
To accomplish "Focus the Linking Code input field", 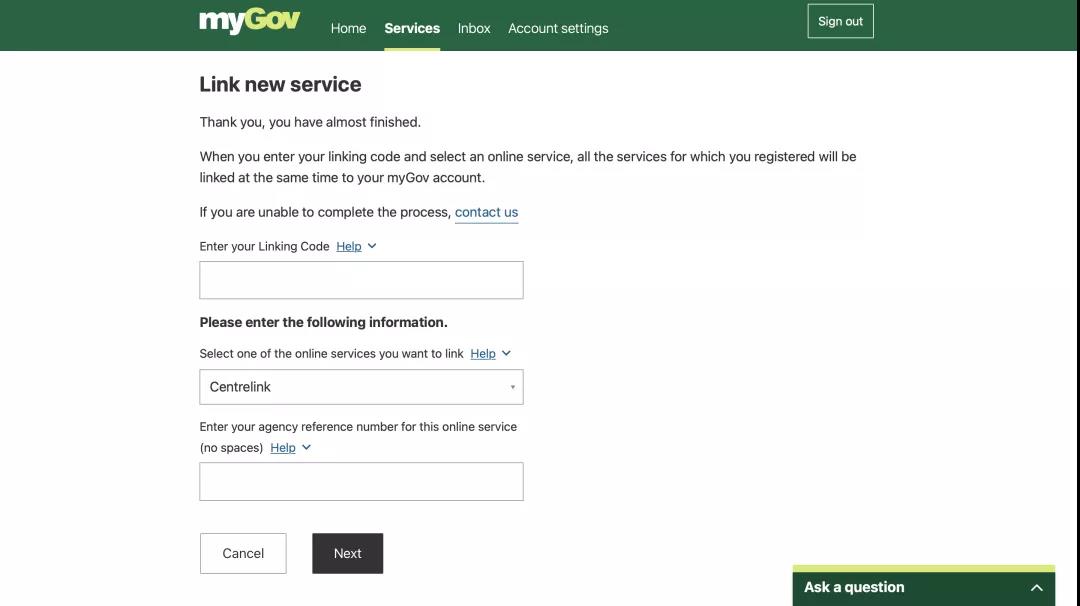I will coord(361,280).
